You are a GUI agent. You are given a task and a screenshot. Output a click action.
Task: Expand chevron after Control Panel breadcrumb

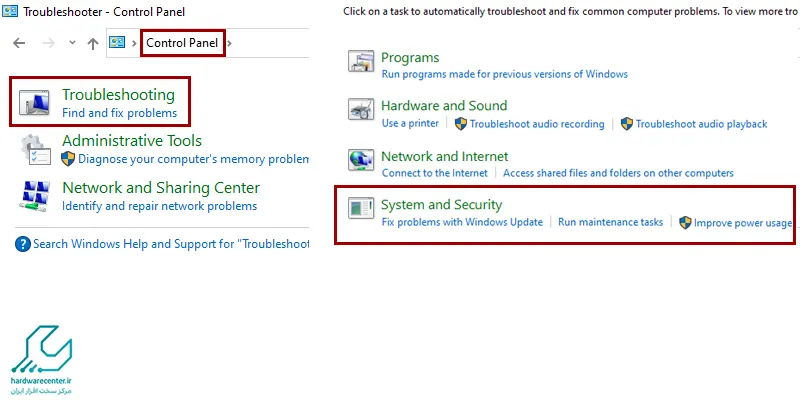click(x=230, y=43)
